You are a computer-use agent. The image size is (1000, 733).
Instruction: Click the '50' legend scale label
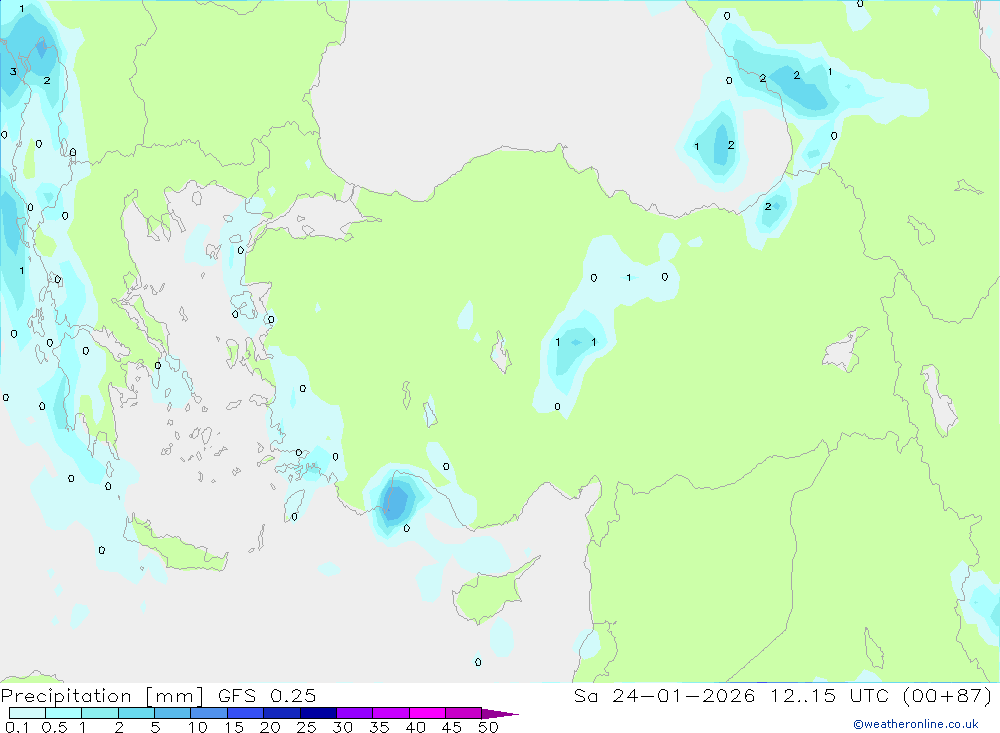tap(489, 727)
